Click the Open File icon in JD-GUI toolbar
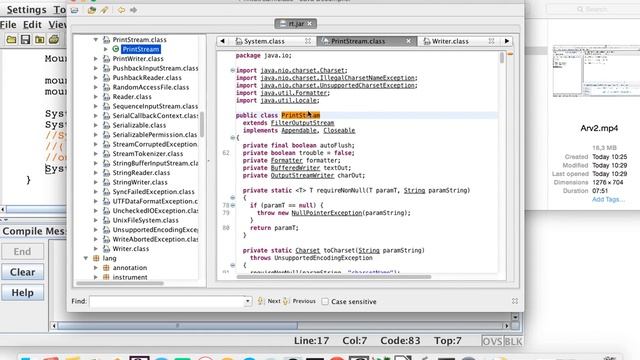The image size is (640, 360). [75, 10]
